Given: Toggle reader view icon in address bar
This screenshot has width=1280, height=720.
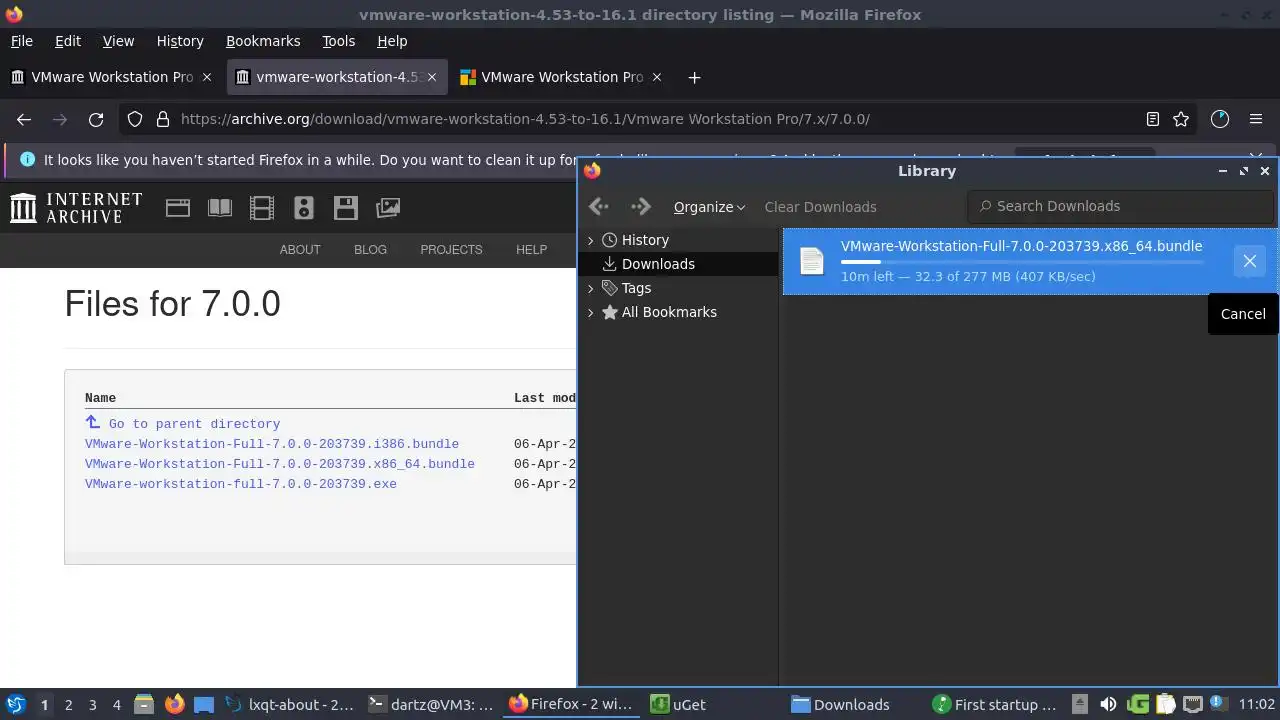Looking at the screenshot, I should 1153,119.
